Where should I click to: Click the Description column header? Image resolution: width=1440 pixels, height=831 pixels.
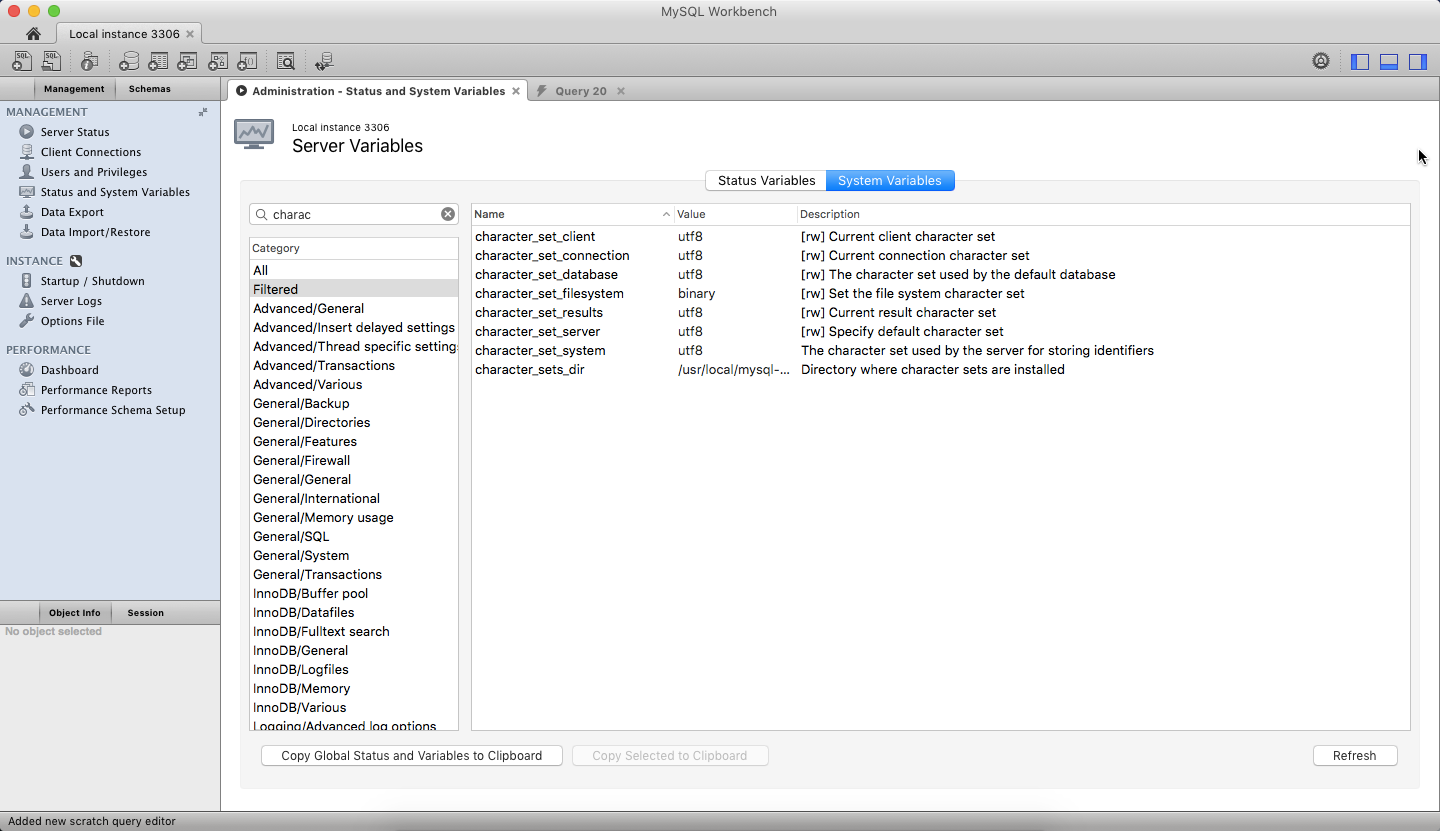[1104, 214]
